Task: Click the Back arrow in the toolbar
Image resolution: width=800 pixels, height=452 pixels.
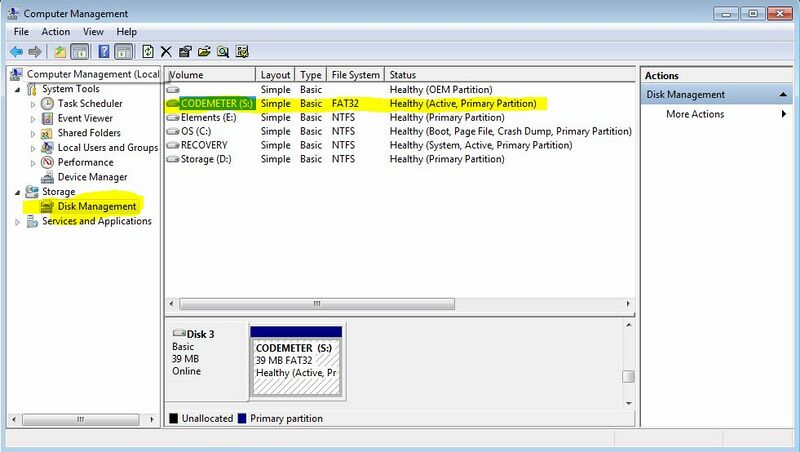Action: tap(16, 51)
